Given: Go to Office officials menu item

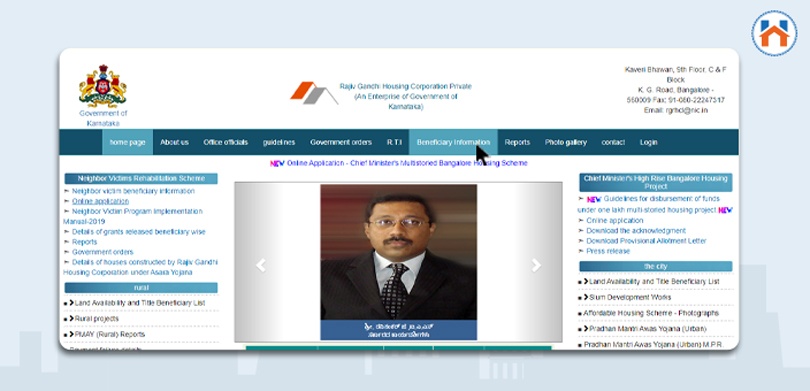Looking at the screenshot, I should [225, 142].
